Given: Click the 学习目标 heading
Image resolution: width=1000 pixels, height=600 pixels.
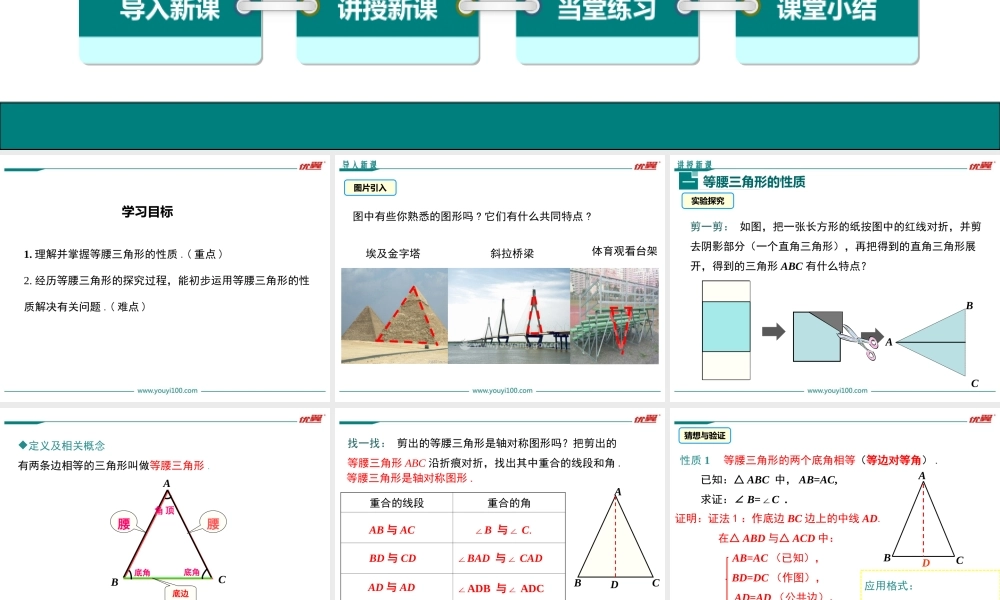Looking at the screenshot, I should (147, 212).
